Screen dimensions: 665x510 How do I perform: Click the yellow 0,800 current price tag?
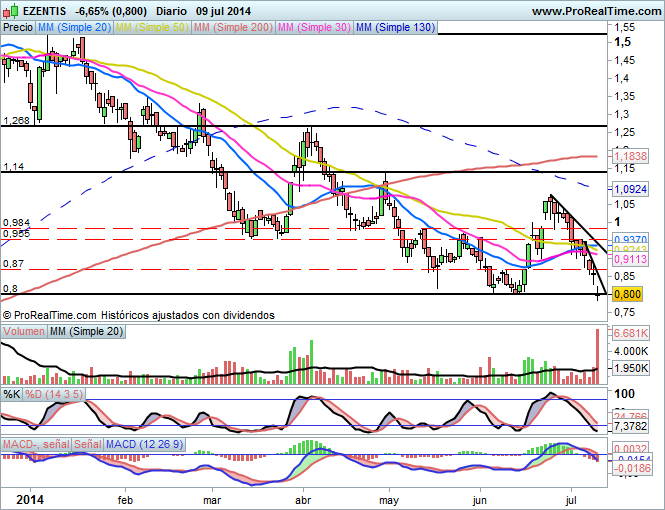point(627,294)
